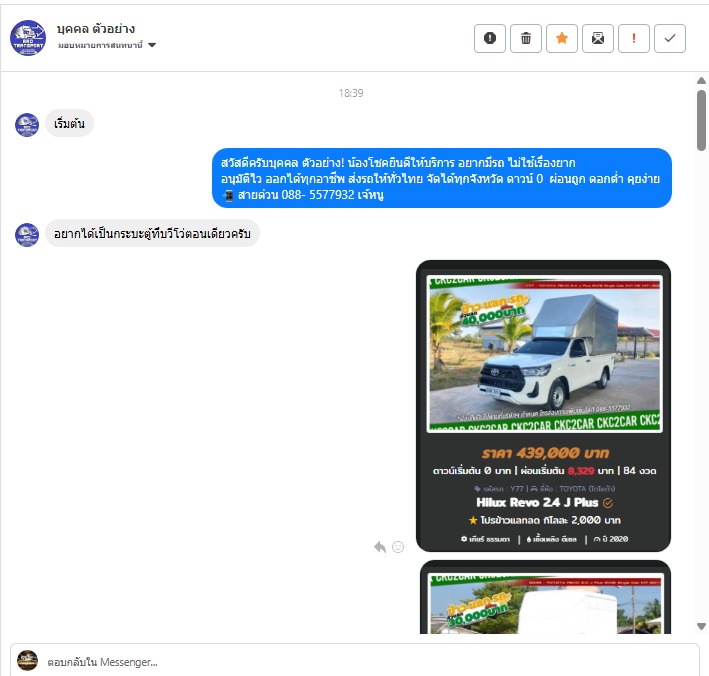The height and width of the screenshot is (676, 709).
Task: Mark conversation done with checkmark
Action: (x=670, y=38)
